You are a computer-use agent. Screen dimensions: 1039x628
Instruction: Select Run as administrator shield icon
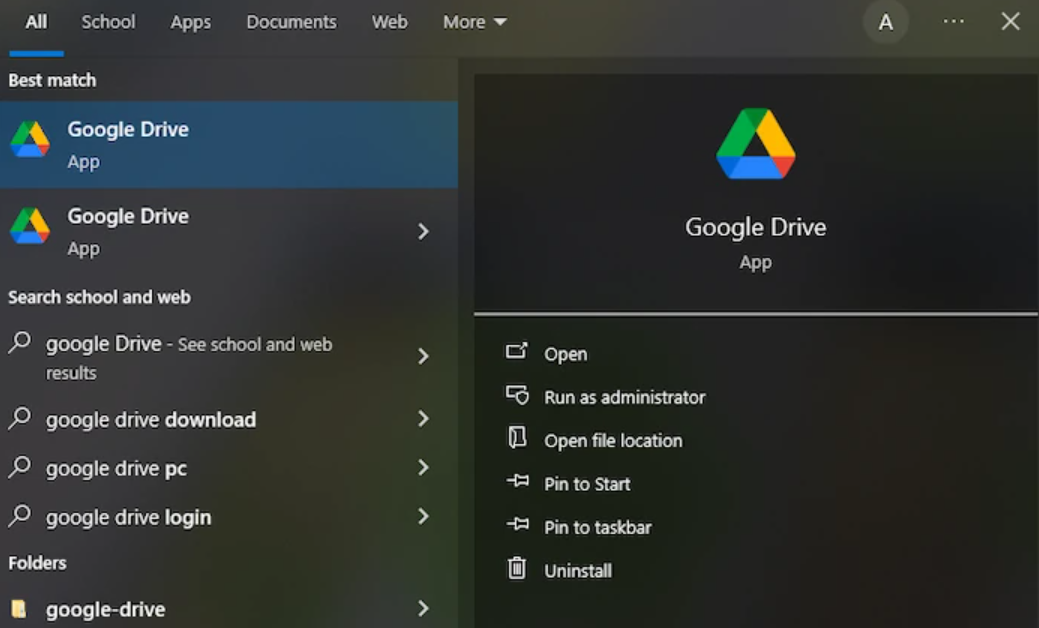519,397
